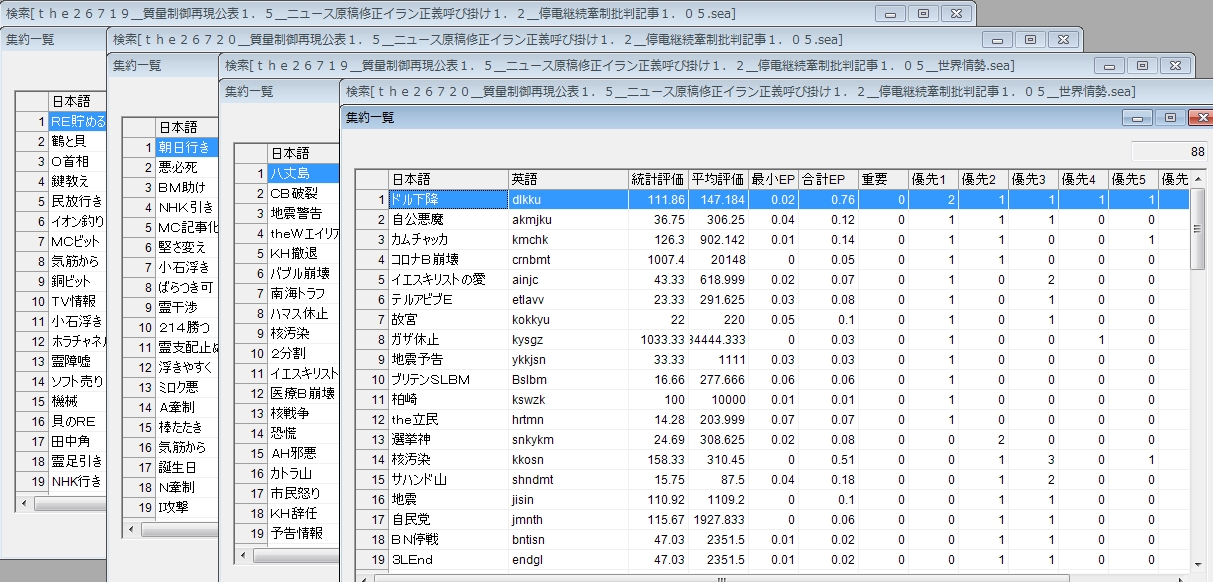Click the third window's horizontal scroll-left arrow
Screen dimensions: 1213x582
tap(243, 555)
